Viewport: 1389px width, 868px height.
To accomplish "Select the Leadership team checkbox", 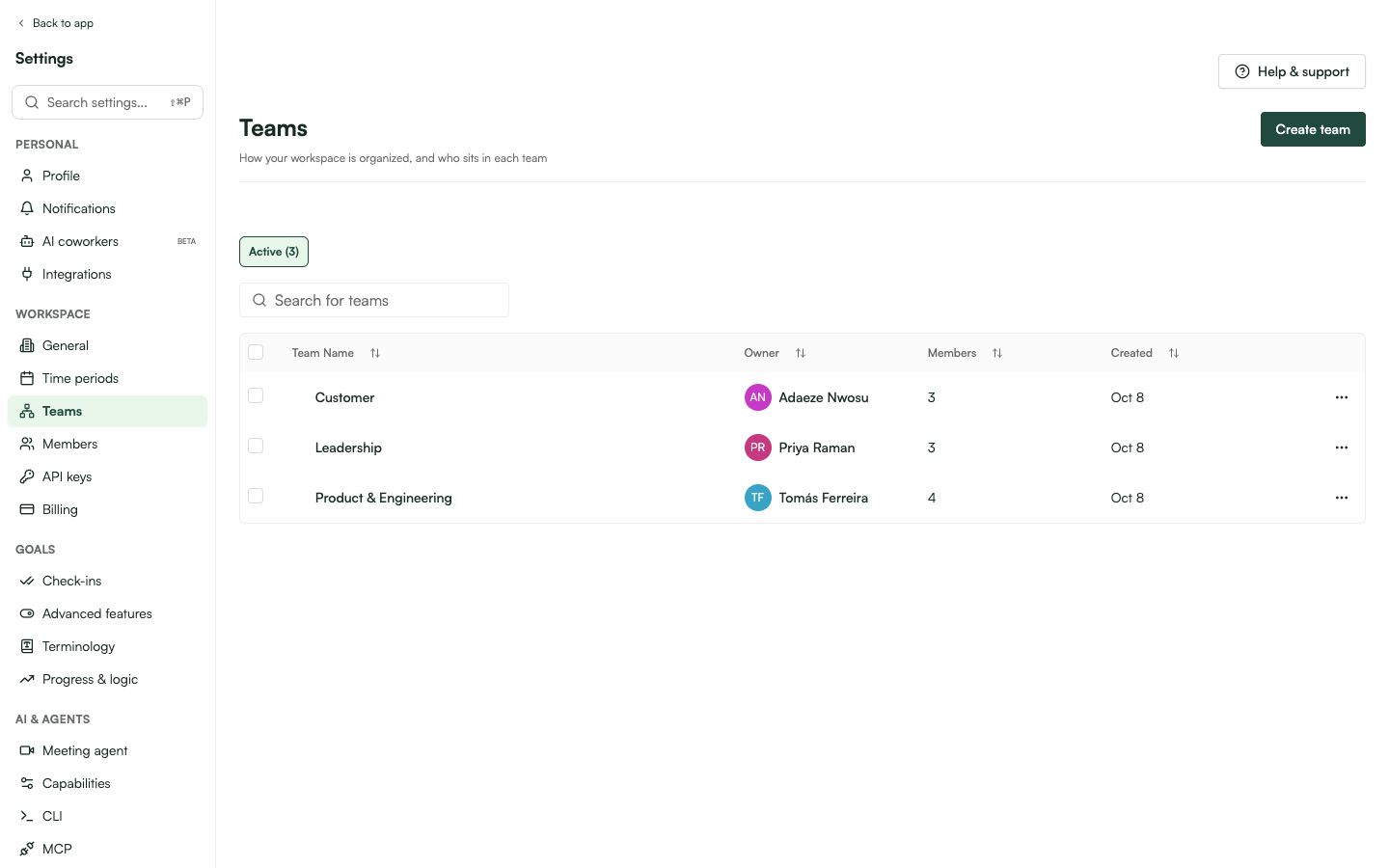I will (x=256, y=446).
